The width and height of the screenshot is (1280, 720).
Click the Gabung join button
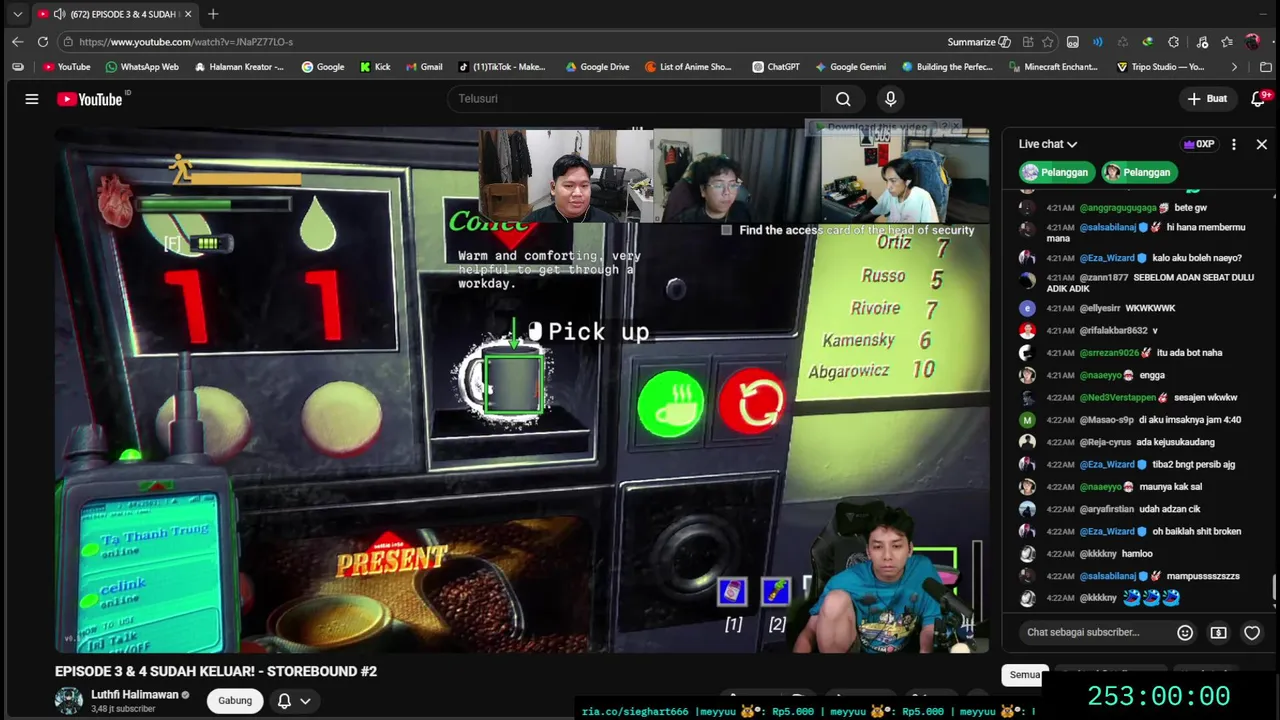point(235,700)
